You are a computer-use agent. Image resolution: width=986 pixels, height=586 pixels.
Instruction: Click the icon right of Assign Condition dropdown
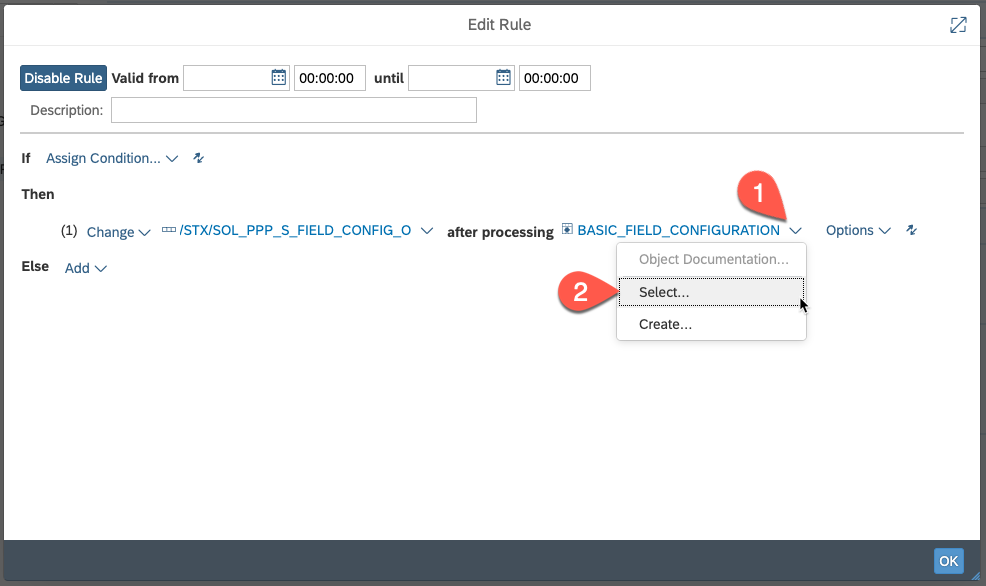pos(198,158)
